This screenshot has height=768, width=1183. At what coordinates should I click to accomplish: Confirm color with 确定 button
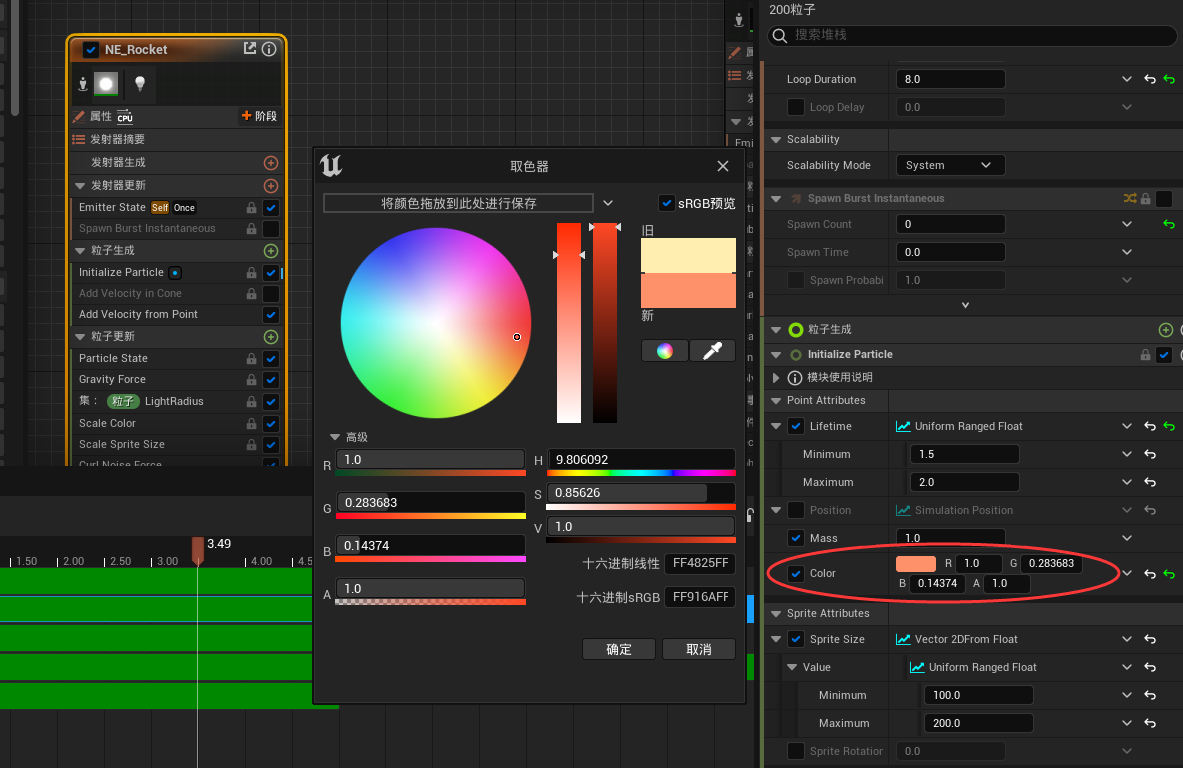coord(619,650)
